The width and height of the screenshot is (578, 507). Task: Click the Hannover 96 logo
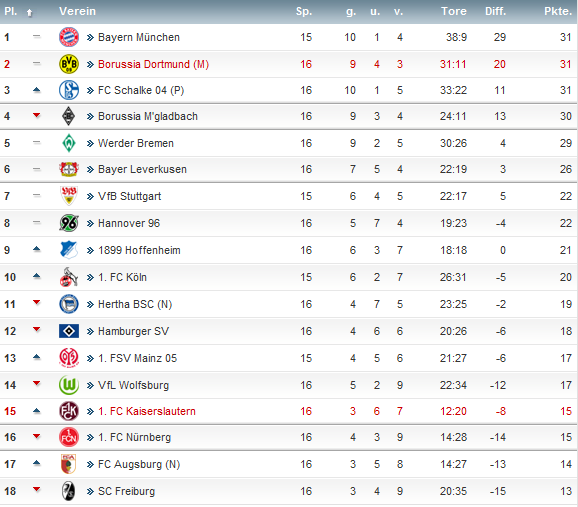[x=69, y=223]
